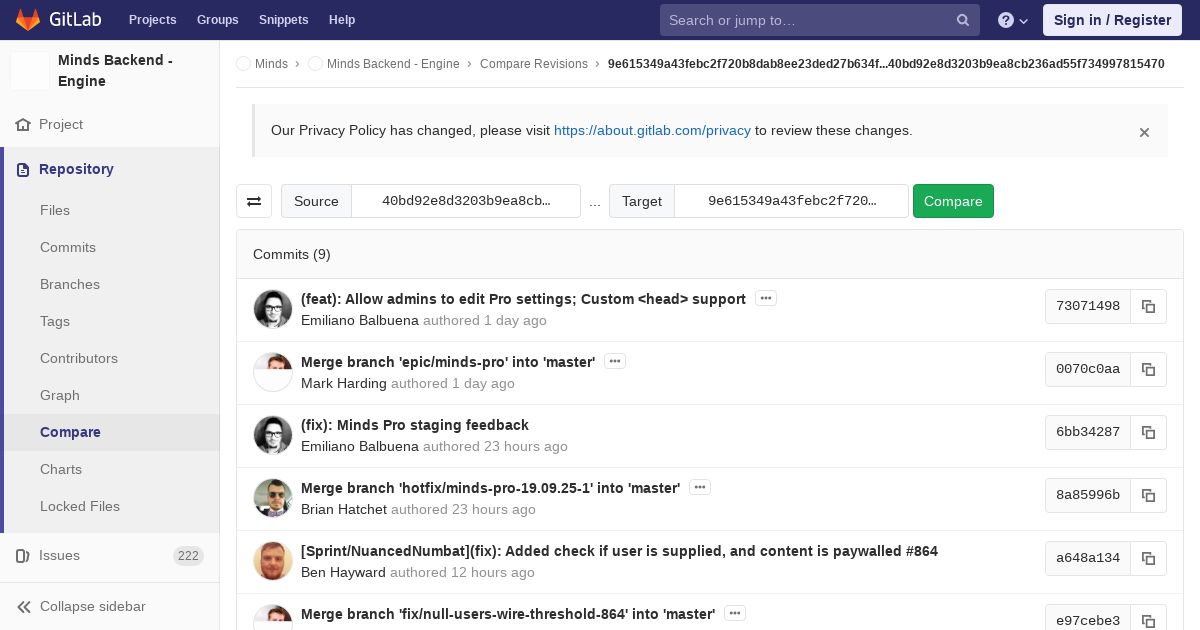Open commit hash 73071498
This screenshot has height=630, width=1200.
tap(1088, 306)
